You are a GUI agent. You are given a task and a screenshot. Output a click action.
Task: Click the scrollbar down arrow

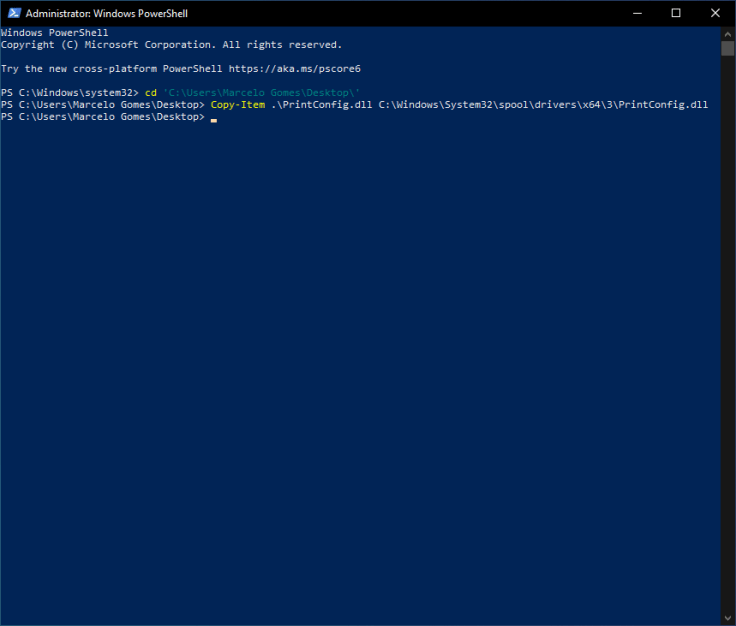[727, 618]
